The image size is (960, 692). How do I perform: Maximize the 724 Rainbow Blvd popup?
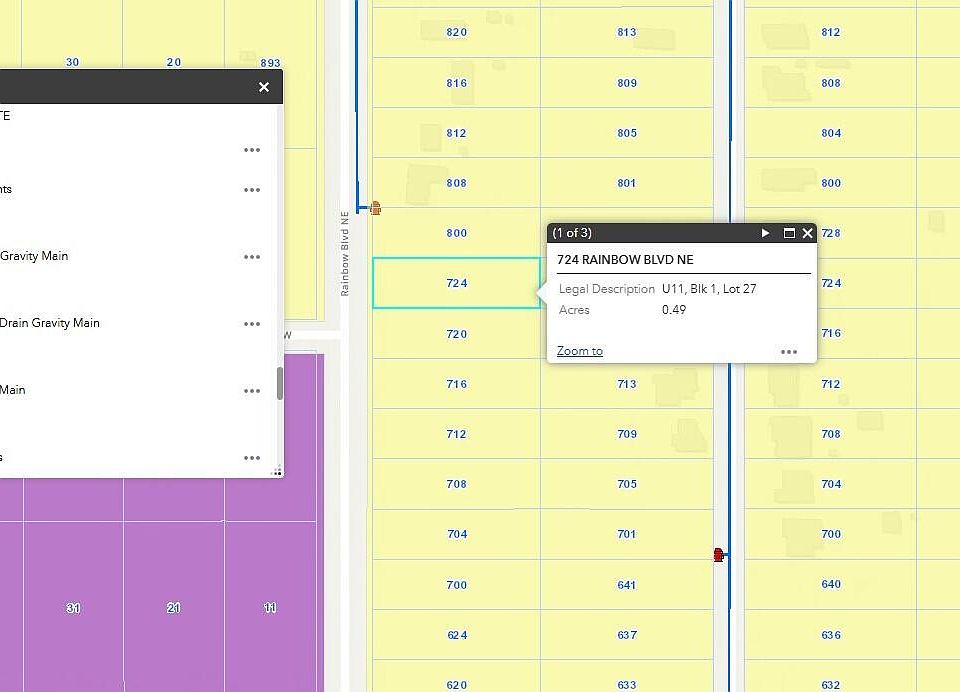[x=789, y=233]
